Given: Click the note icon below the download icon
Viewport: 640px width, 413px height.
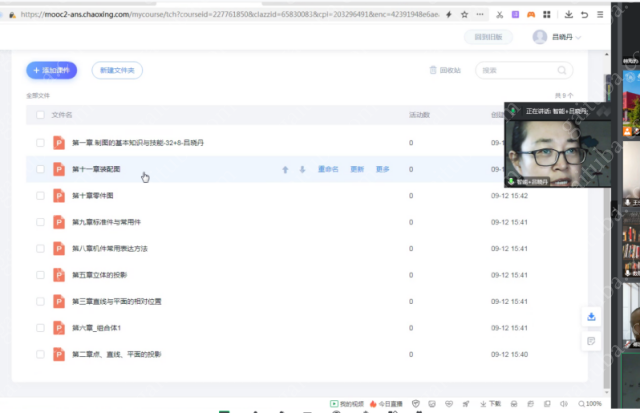Looking at the screenshot, I should coord(591,341).
